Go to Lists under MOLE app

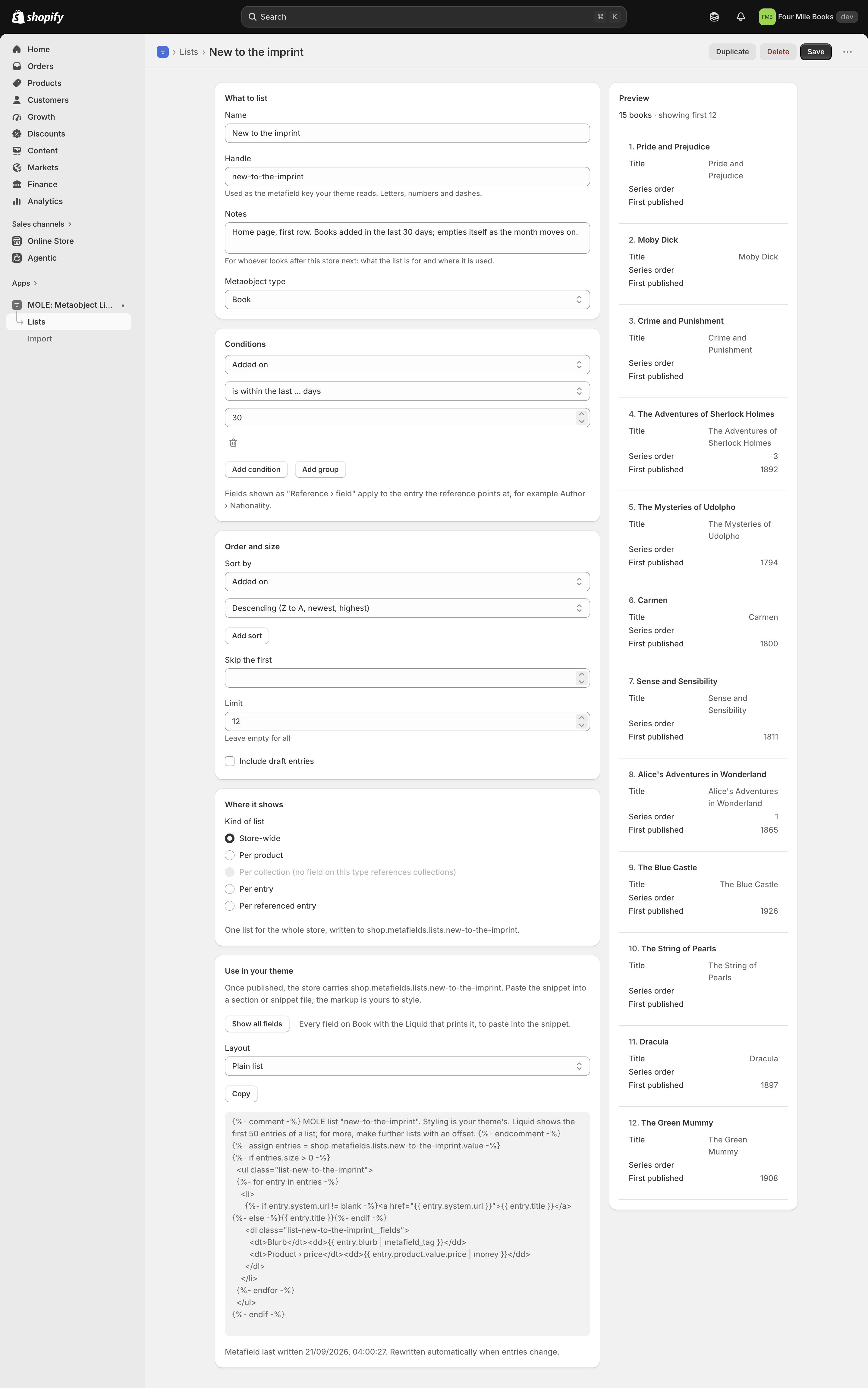coord(68,322)
